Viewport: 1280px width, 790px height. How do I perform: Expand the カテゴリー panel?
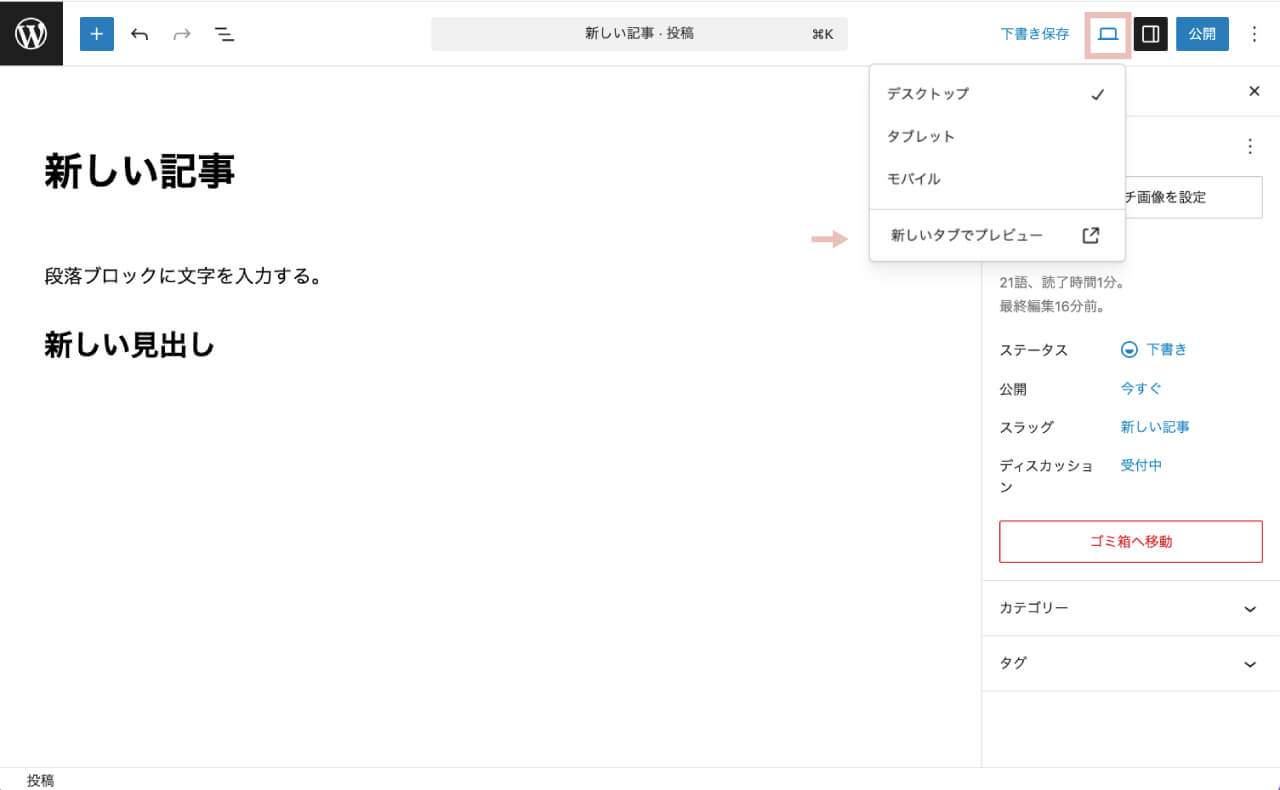pyautogui.click(x=1128, y=607)
